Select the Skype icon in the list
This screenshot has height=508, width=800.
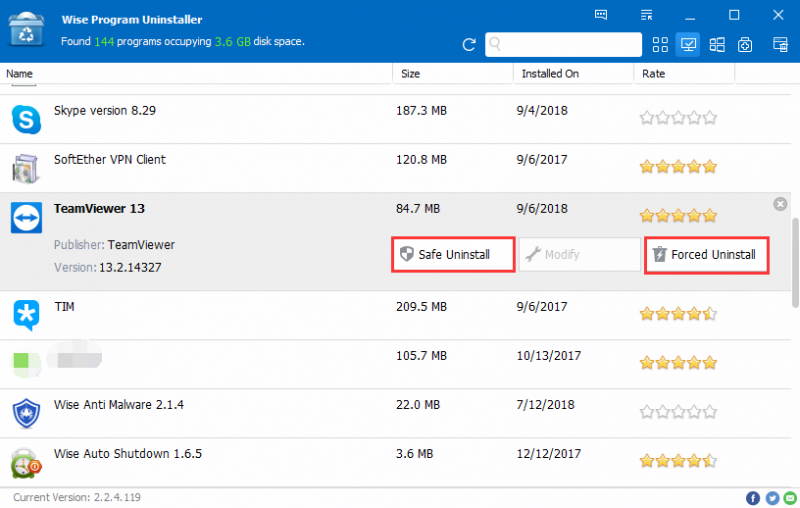click(26, 119)
